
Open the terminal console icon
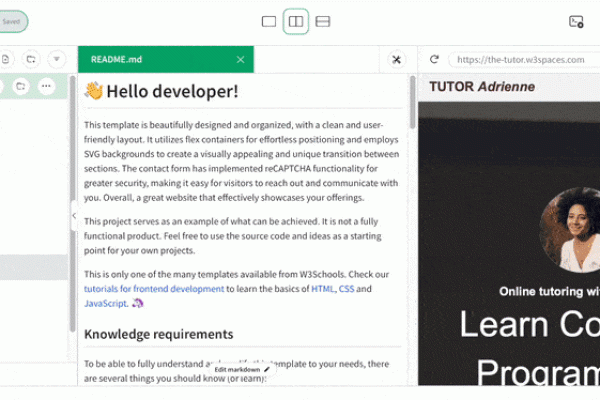[x=576, y=21]
